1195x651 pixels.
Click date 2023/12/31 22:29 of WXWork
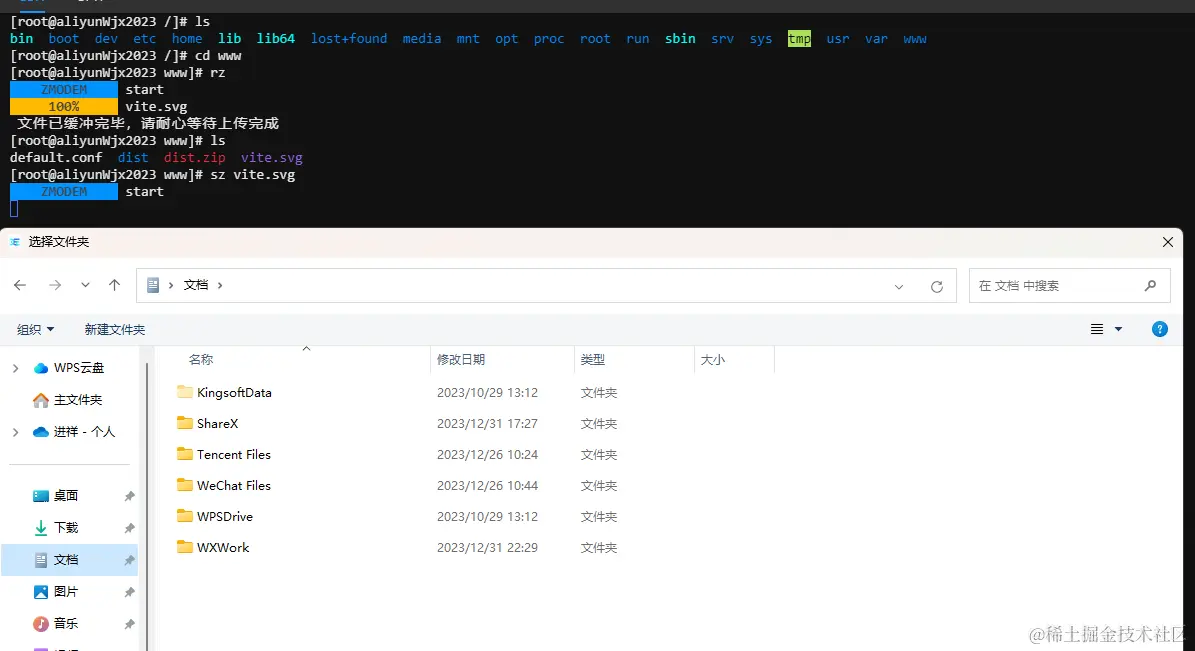tap(487, 548)
